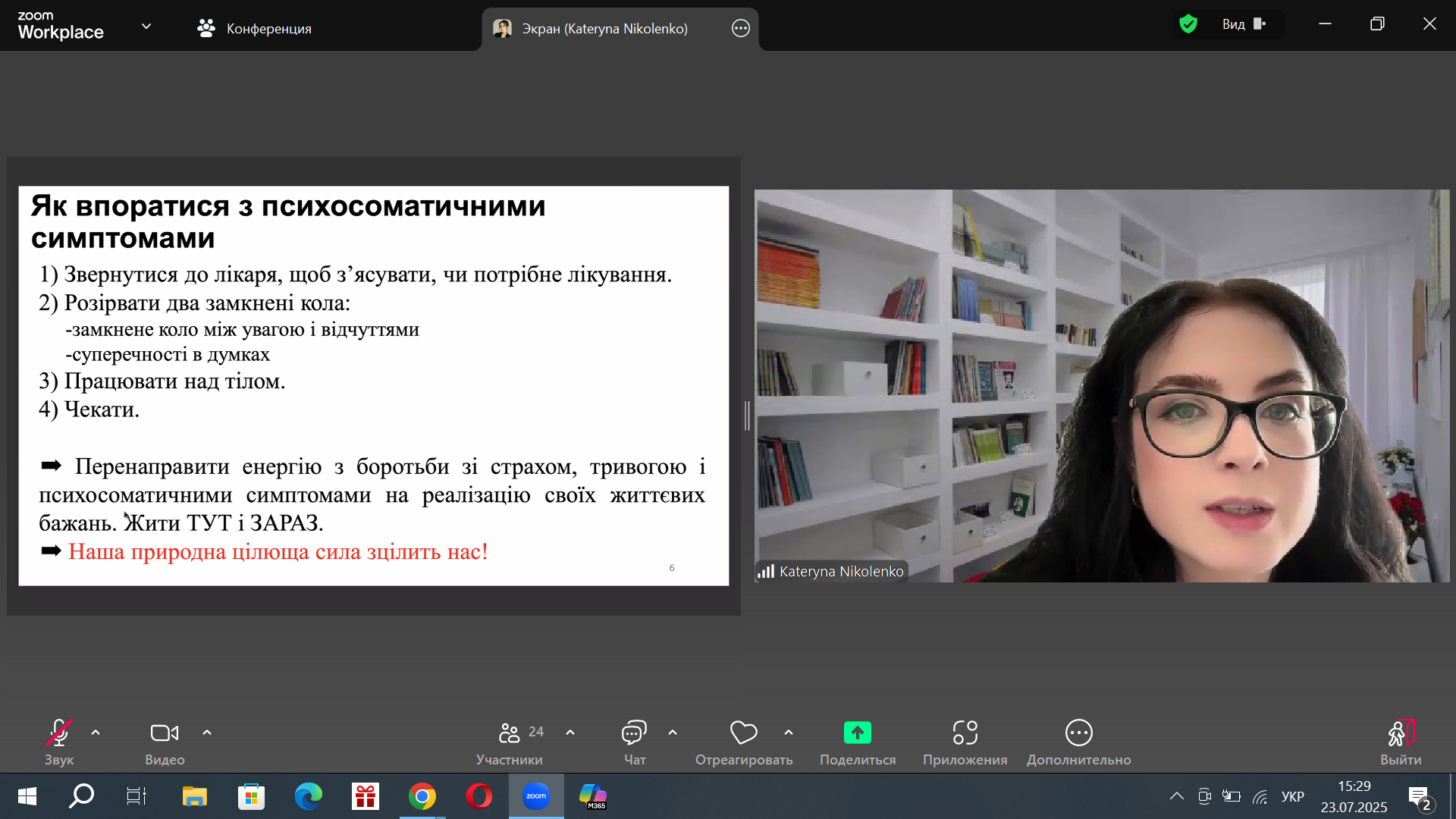Expand participants options arrow
The image size is (1456, 819).
point(570,733)
